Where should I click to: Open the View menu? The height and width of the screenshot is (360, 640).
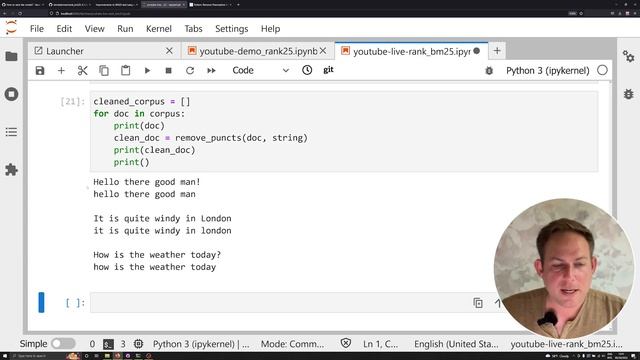point(94,29)
